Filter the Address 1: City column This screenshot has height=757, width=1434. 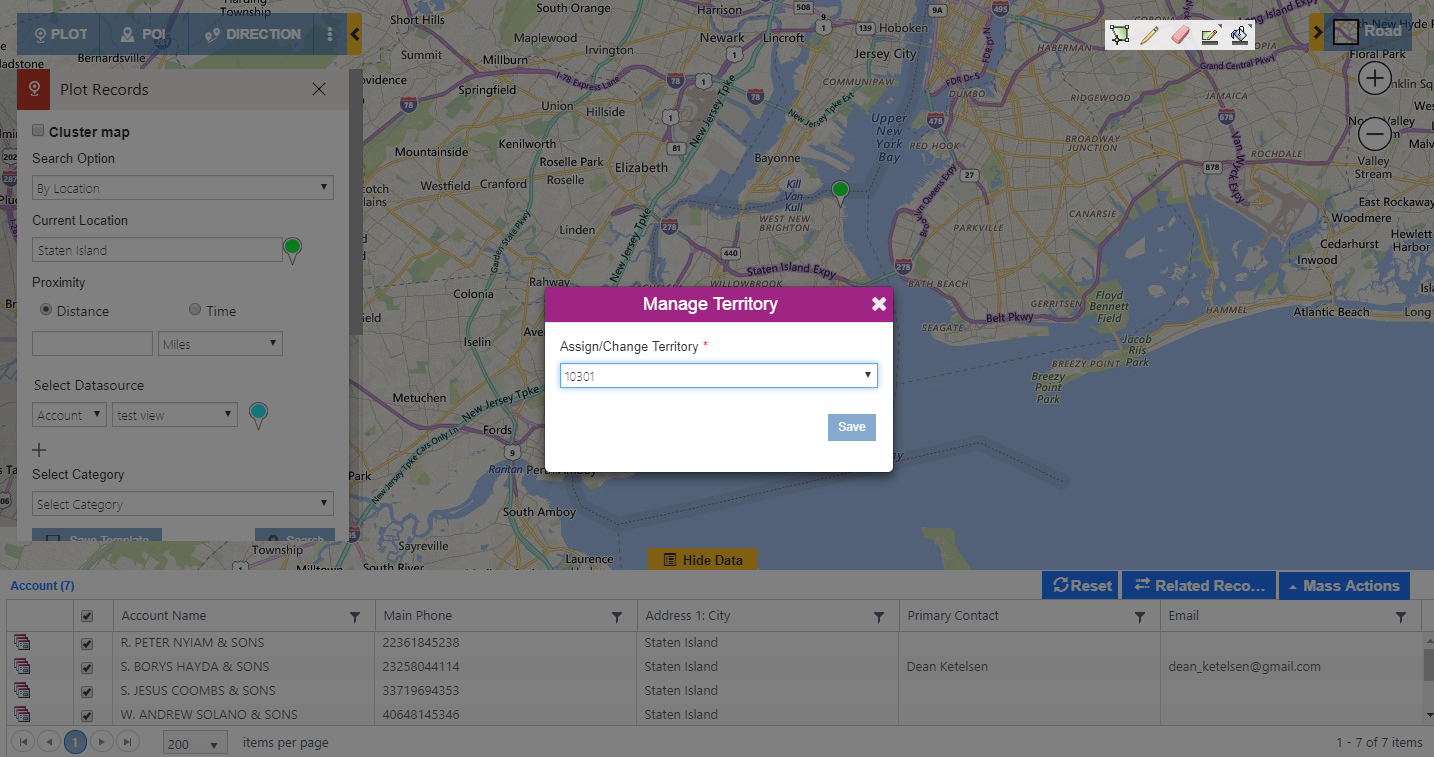click(x=879, y=617)
